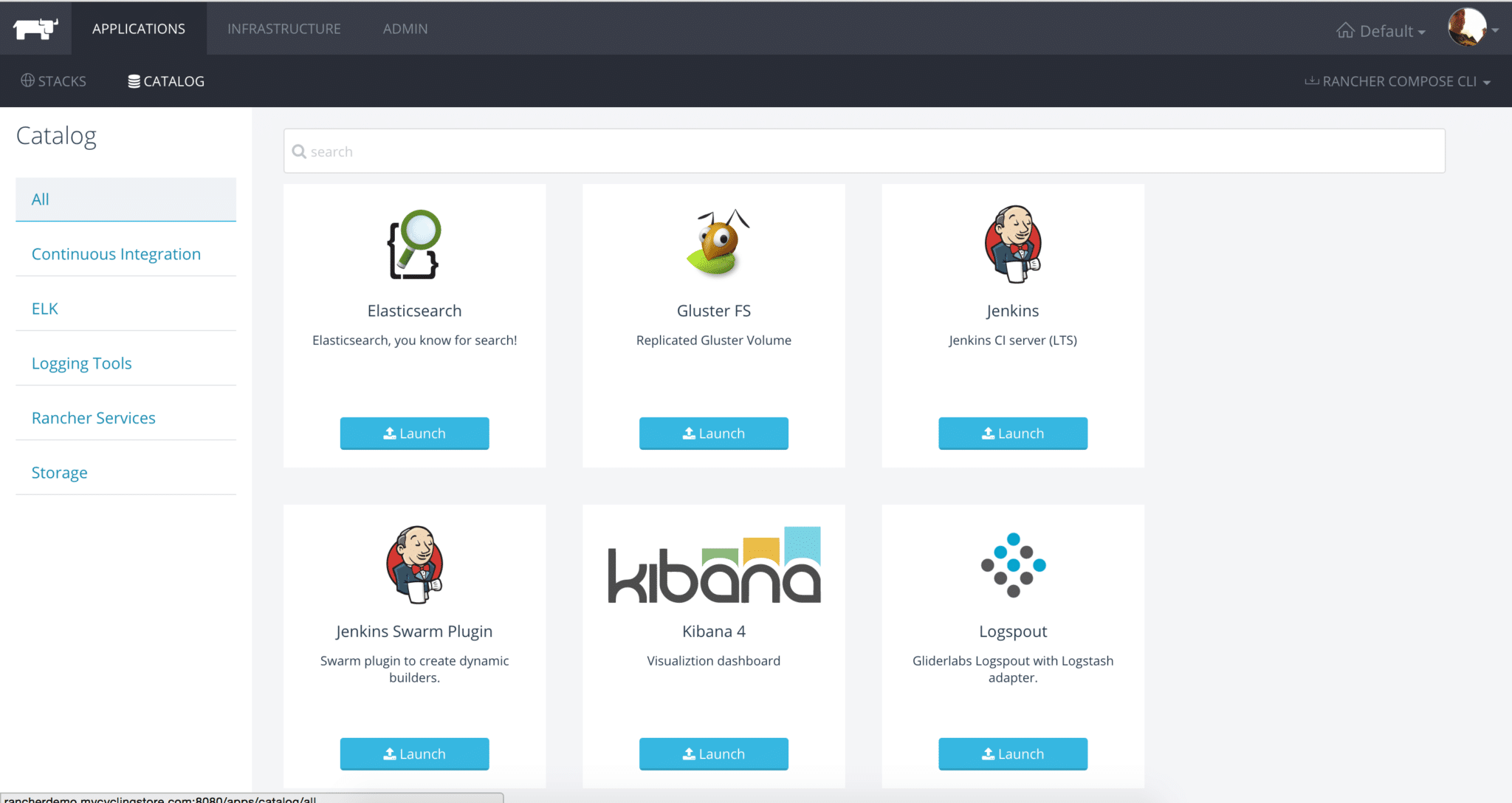Click the Logspout dots icon

point(1013,565)
